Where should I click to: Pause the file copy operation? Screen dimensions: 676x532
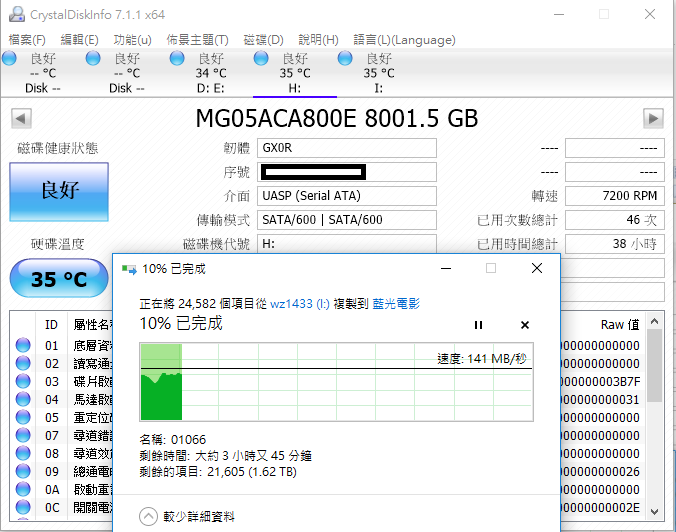point(478,325)
